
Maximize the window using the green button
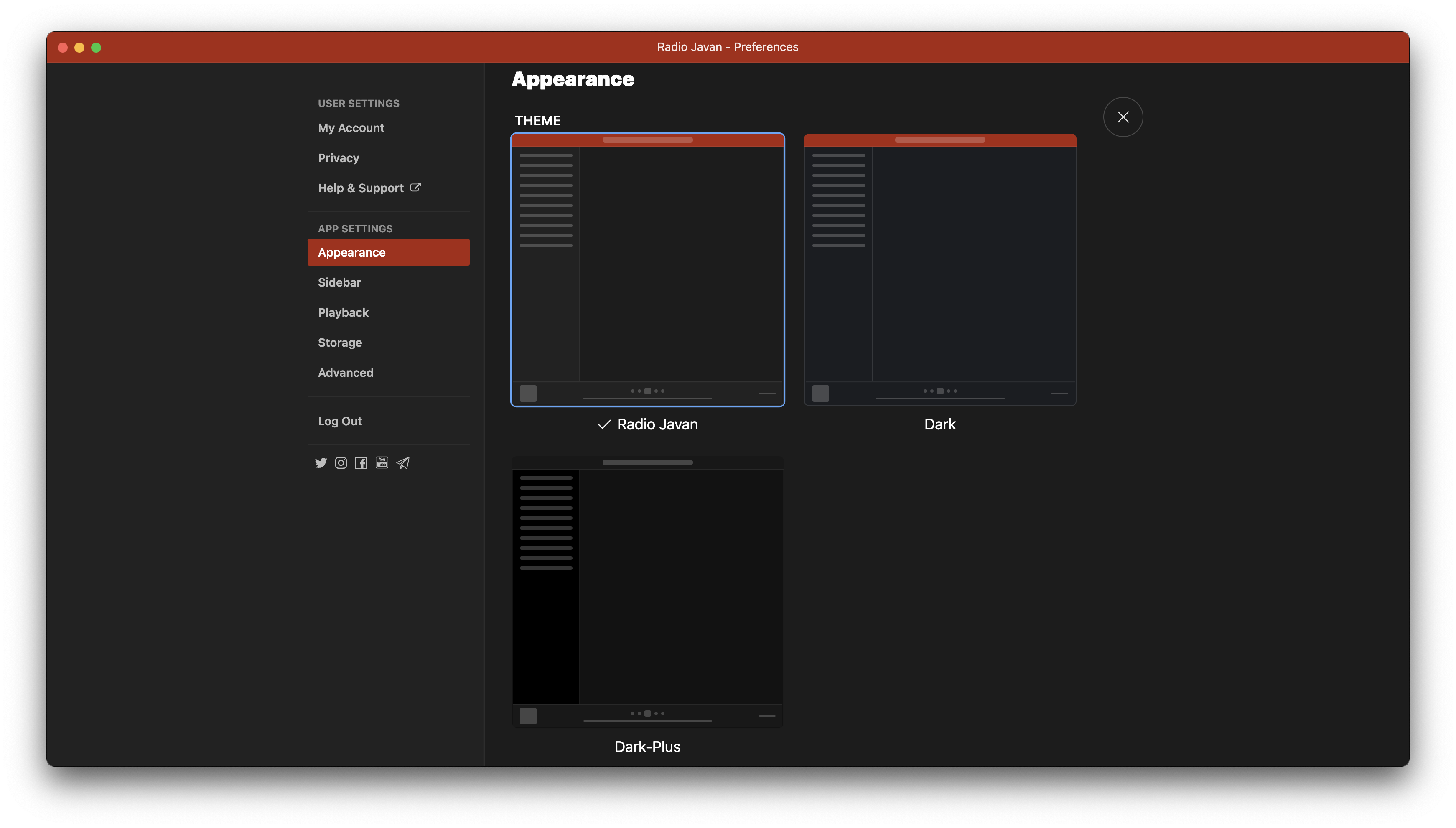click(96, 47)
